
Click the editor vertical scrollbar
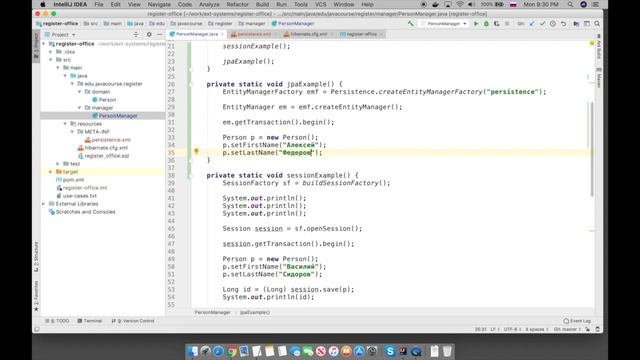coord(592,149)
